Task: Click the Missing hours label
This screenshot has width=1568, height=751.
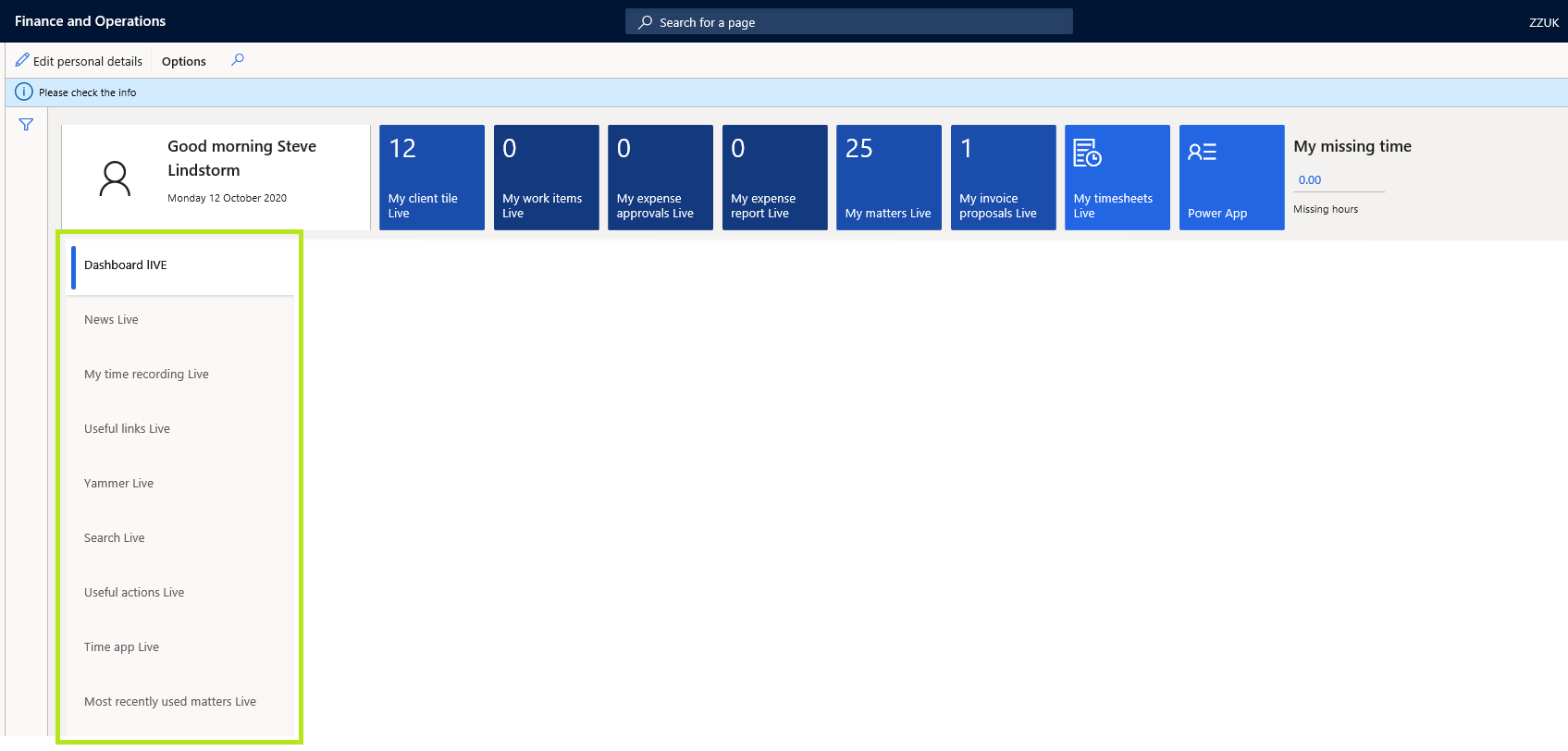Action: coord(1326,210)
